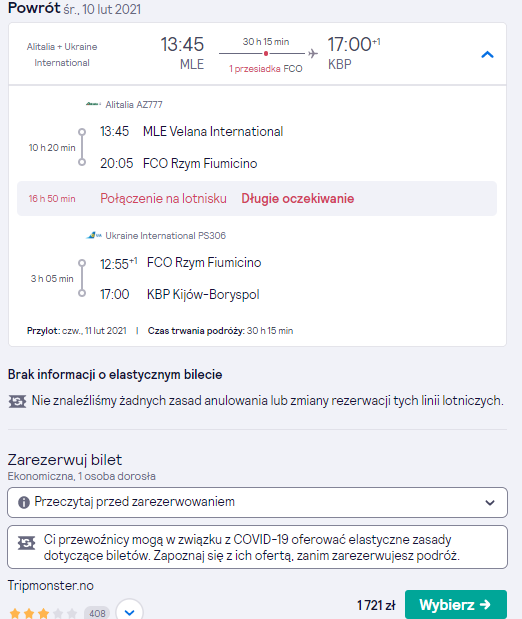Click the airplane icon on route line

(313, 53)
